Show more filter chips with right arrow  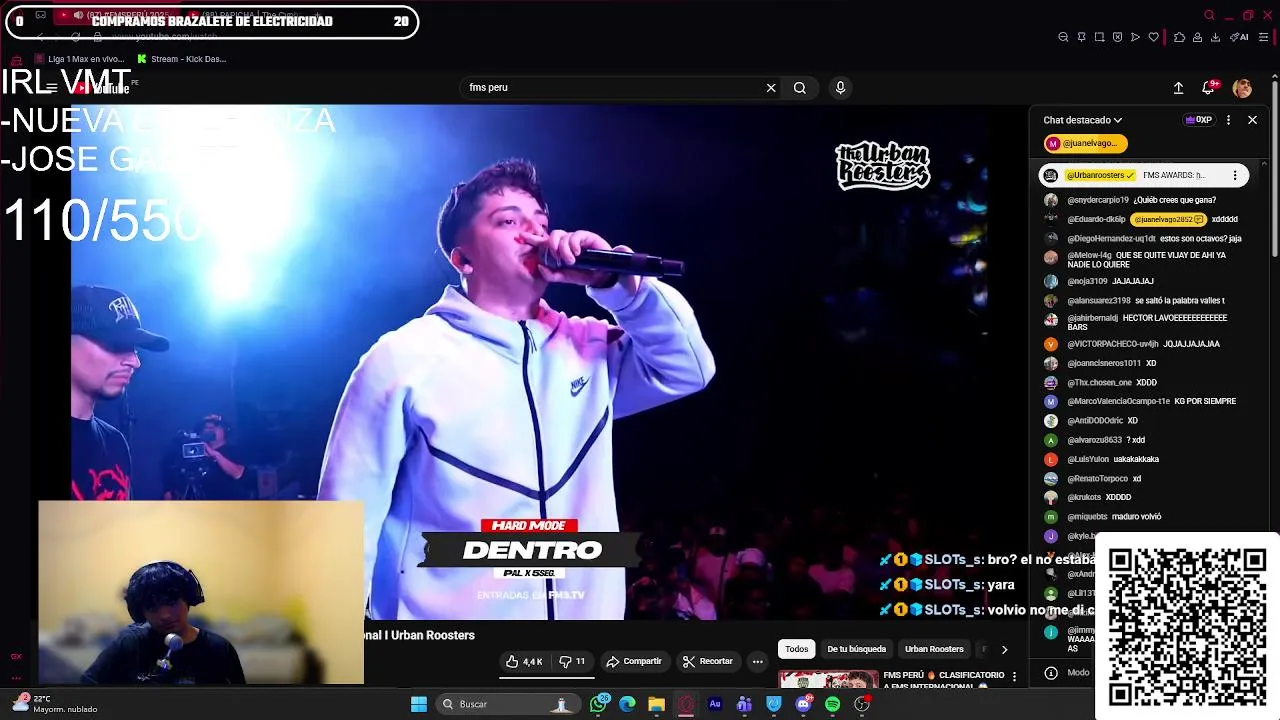pos(1004,649)
